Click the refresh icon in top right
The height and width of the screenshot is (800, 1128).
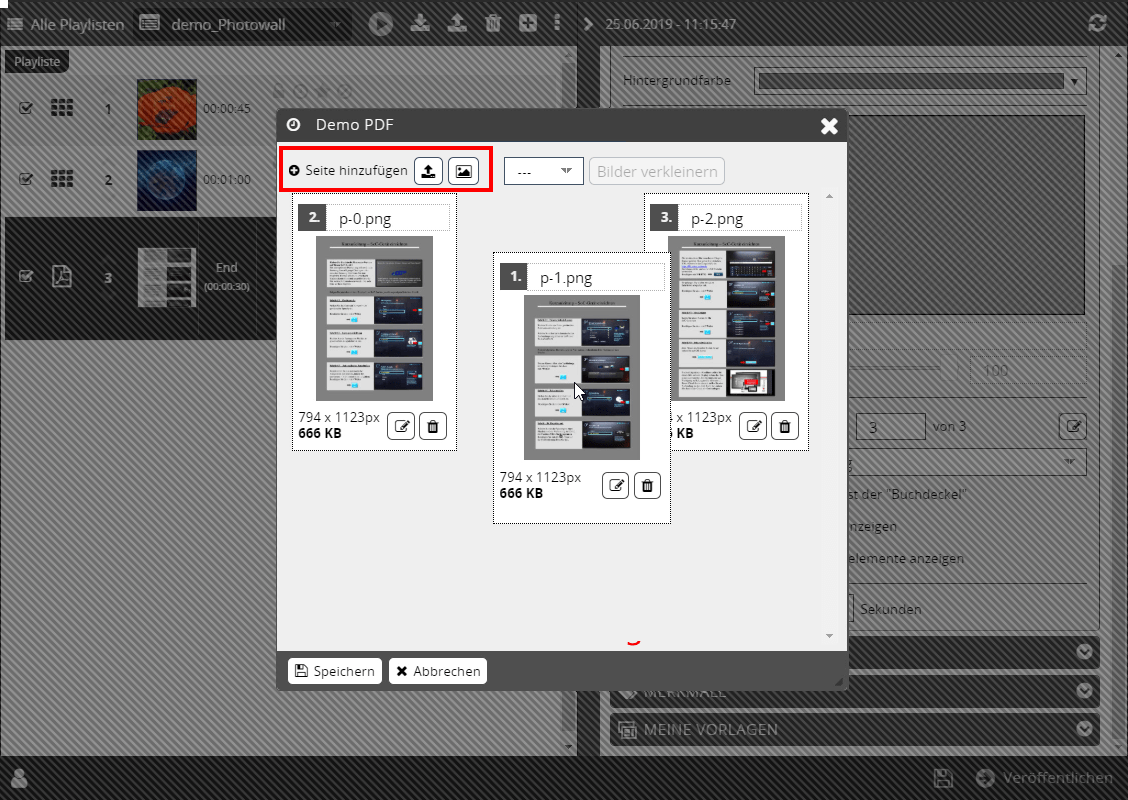(1097, 23)
